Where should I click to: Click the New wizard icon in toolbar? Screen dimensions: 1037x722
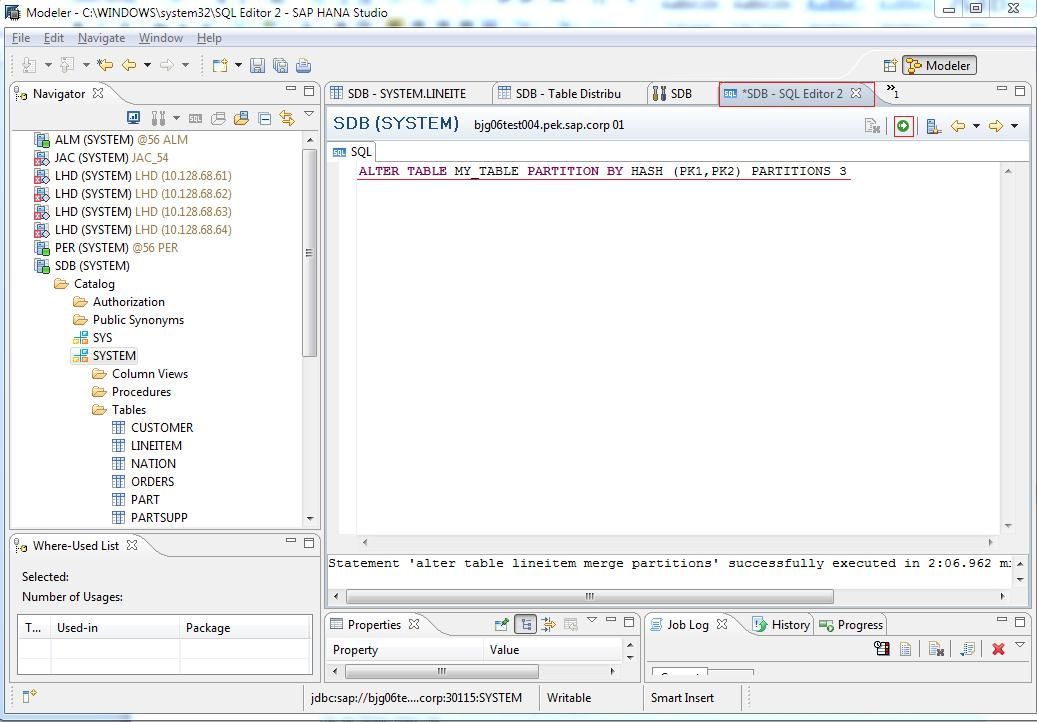point(220,65)
